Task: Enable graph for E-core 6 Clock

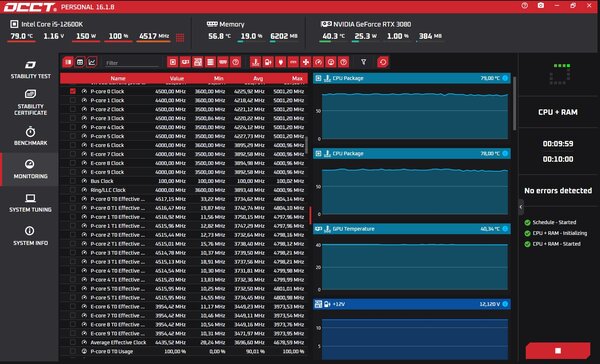Action: point(73,145)
